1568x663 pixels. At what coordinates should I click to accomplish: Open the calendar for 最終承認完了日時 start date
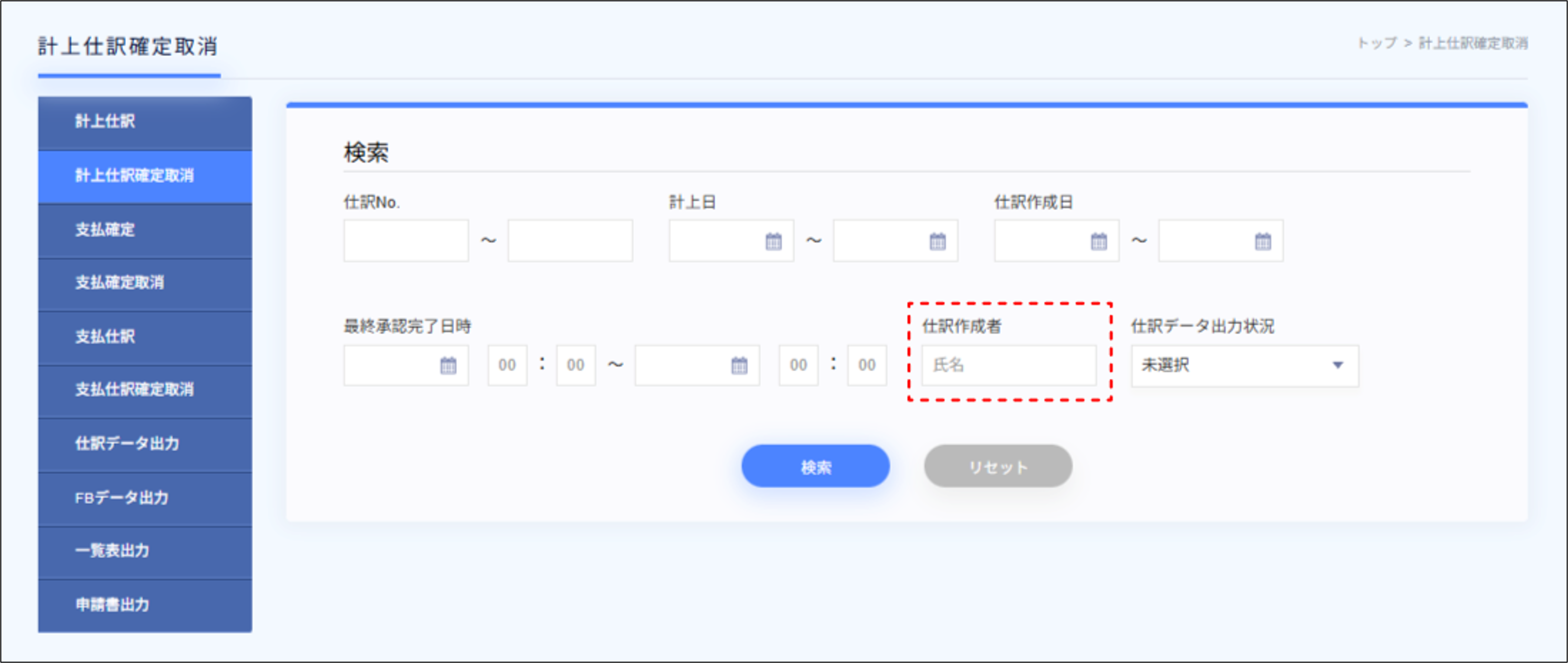(x=449, y=365)
